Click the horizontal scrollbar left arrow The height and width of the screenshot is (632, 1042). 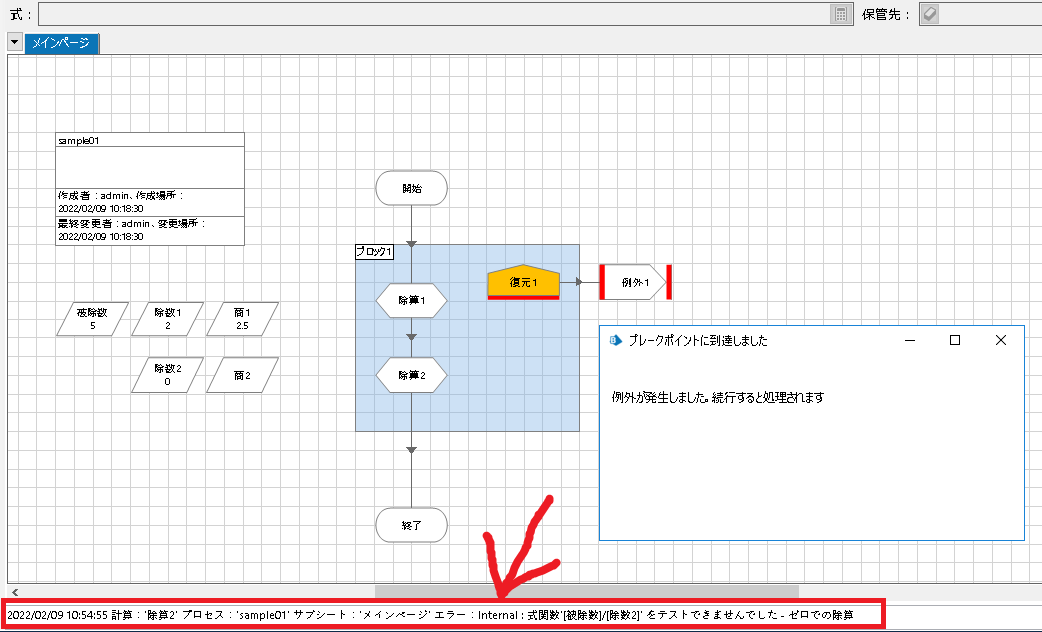click(x=15, y=591)
